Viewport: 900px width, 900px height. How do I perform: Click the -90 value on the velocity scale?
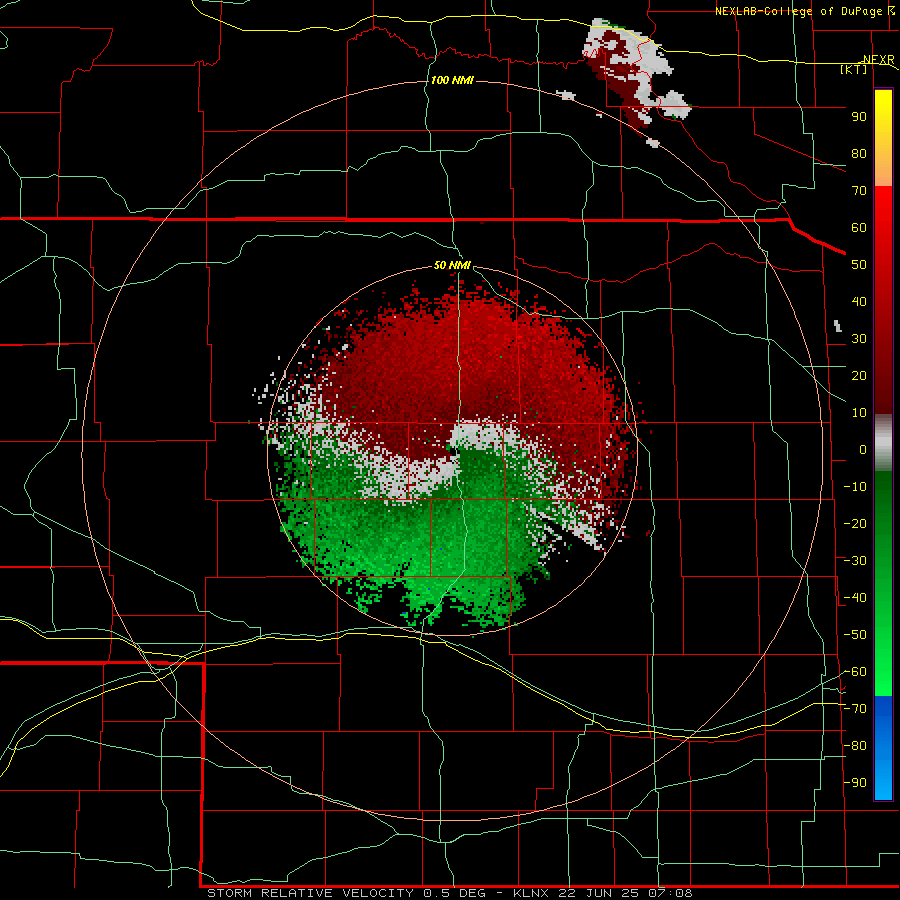click(855, 783)
